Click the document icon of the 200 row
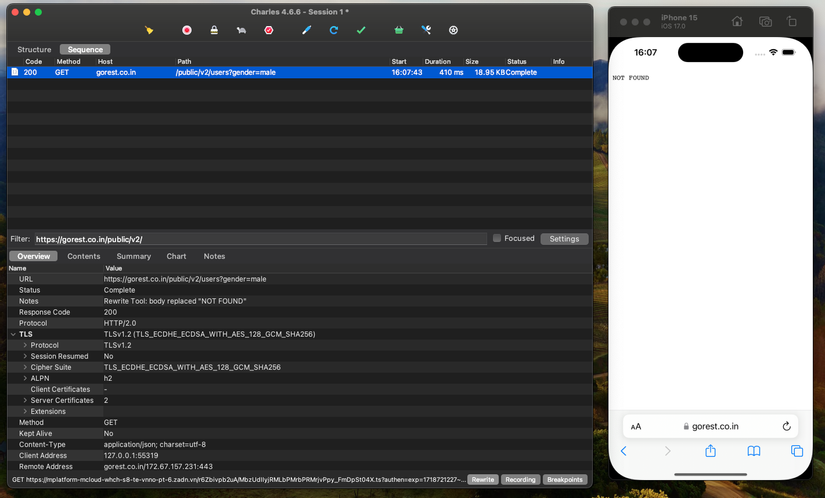 [15, 72]
